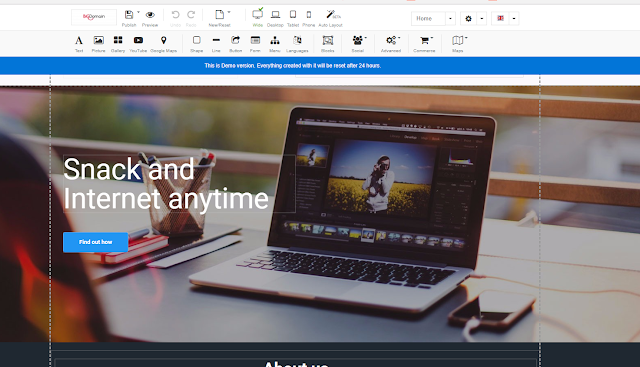The height and width of the screenshot is (367, 640).
Task: Click the demo version notice banner
Action: (320, 66)
